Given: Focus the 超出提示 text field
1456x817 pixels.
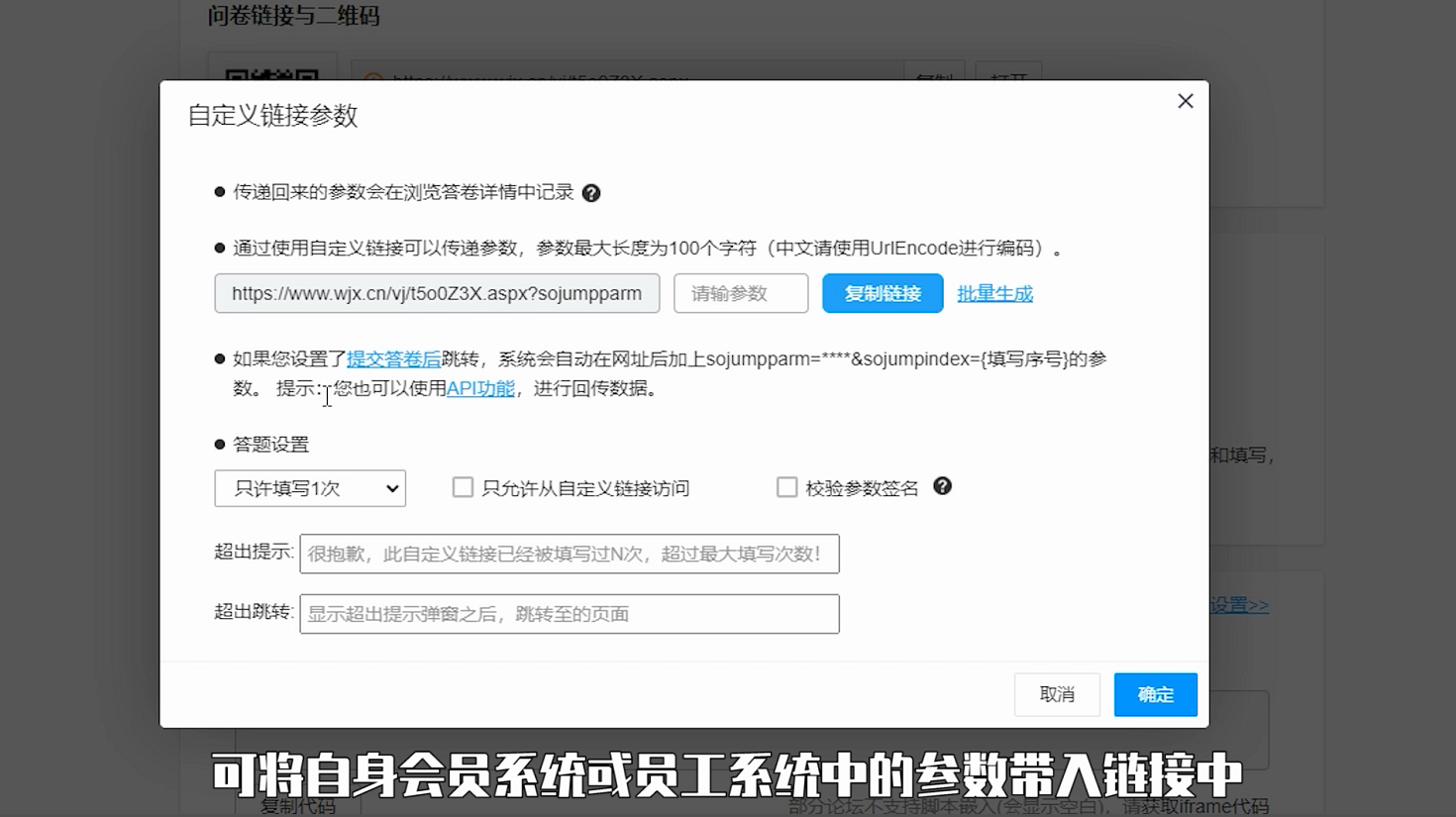Looking at the screenshot, I should point(570,554).
